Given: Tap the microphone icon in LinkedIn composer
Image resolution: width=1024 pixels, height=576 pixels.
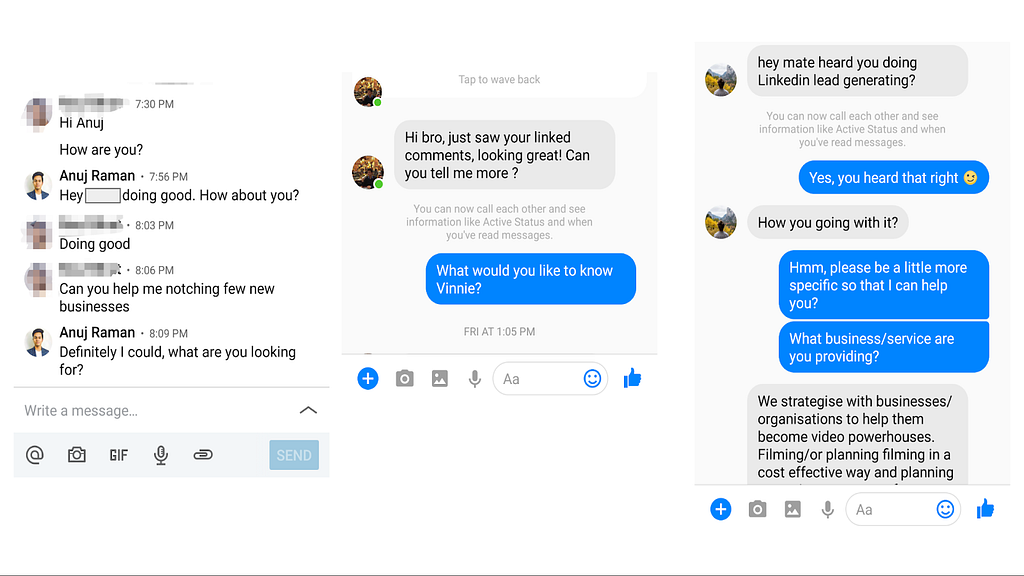Looking at the screenshot, I should pyautogui.click(x=161, y=455).
